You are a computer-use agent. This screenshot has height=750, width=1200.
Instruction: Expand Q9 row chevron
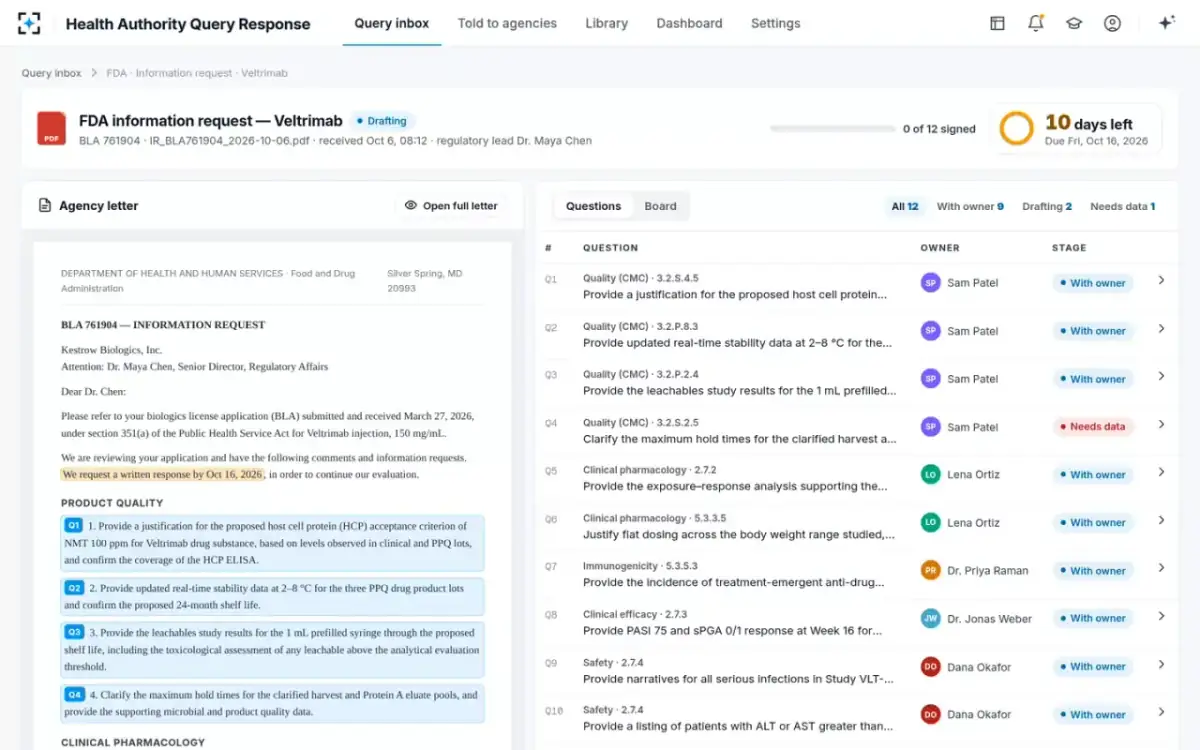coord(1161,665)
